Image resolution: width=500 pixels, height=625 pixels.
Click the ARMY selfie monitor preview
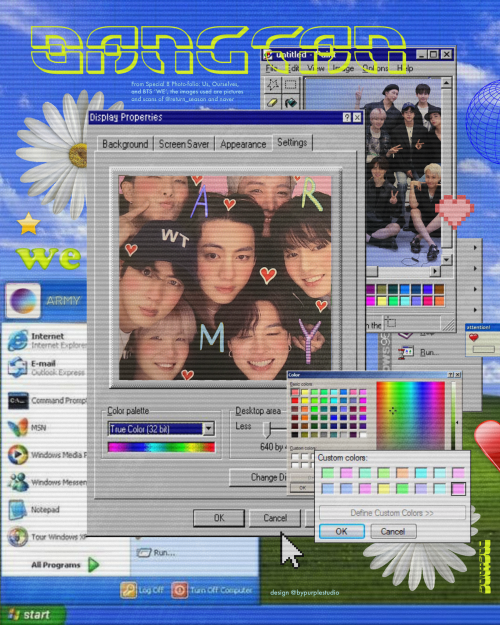(225, 277)
